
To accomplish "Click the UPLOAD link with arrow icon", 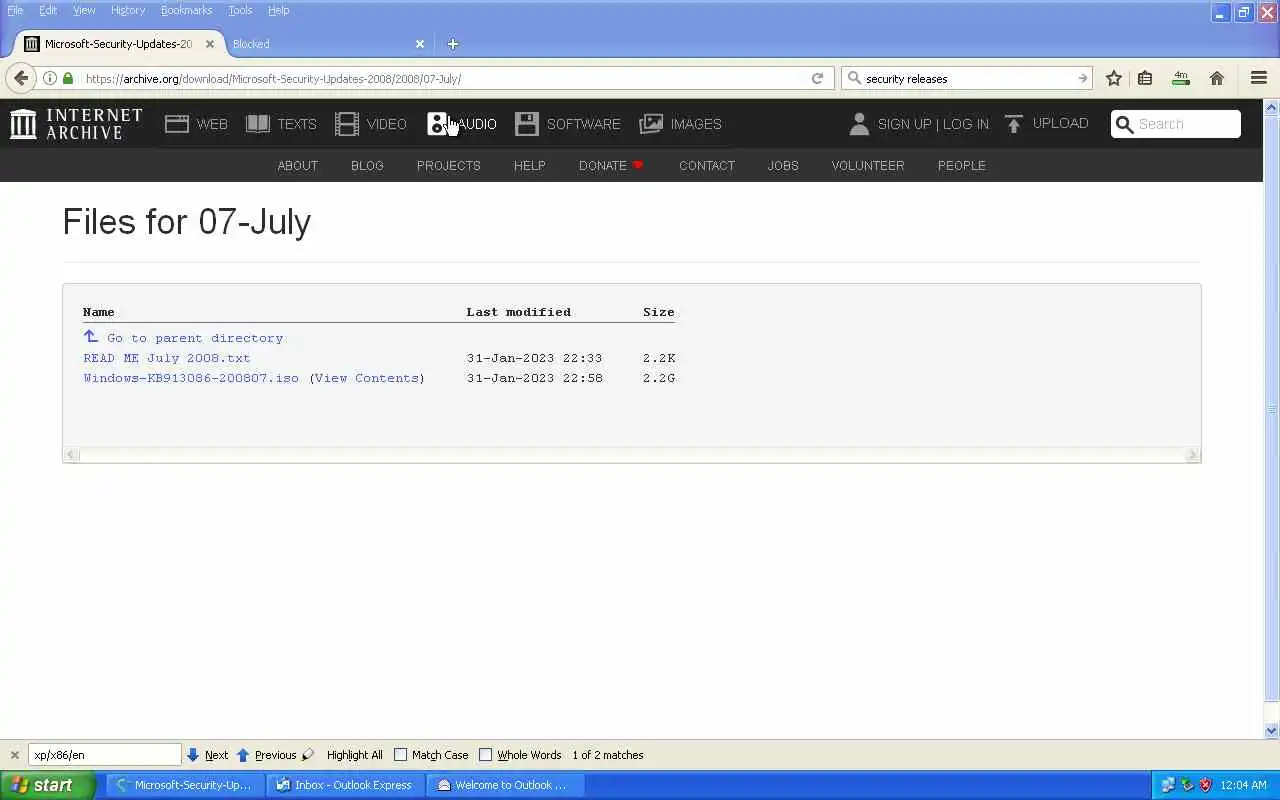I will tap(1047, 124).
